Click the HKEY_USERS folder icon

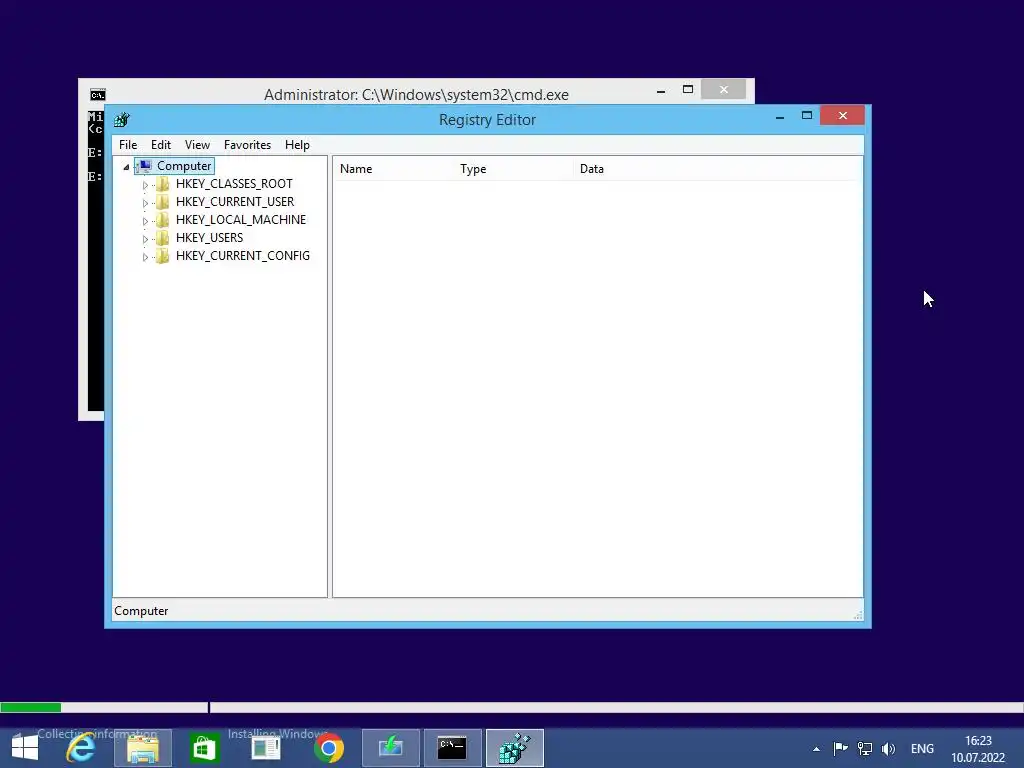click(163, 238)
